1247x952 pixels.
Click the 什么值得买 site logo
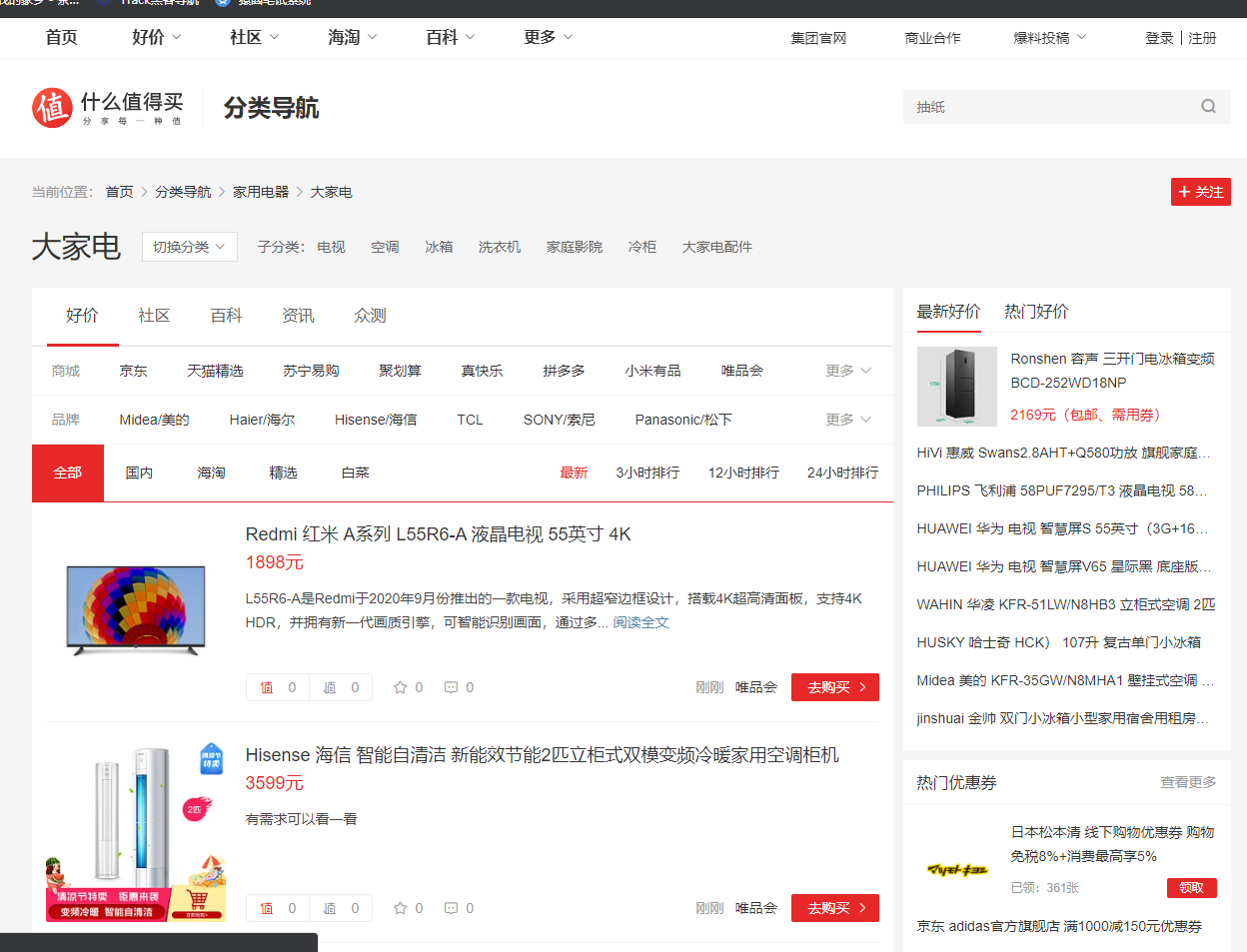coord(108,108)
